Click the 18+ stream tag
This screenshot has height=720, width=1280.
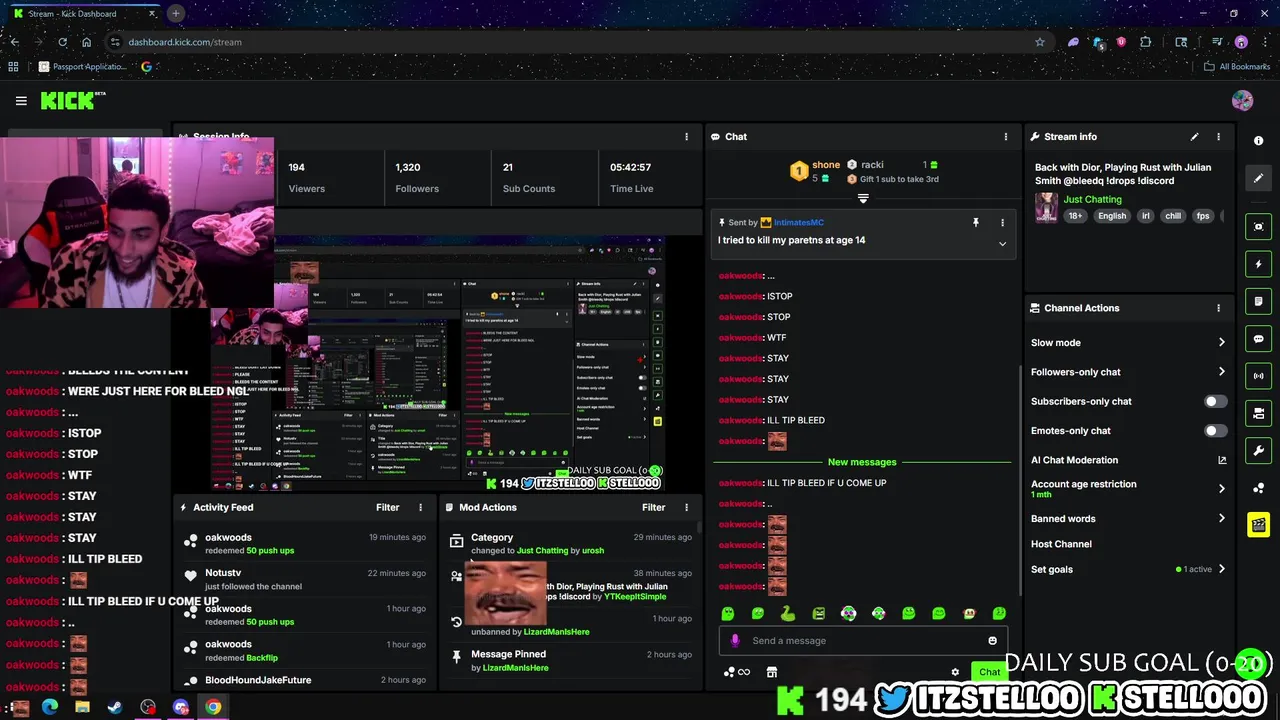coord(1075,216)
